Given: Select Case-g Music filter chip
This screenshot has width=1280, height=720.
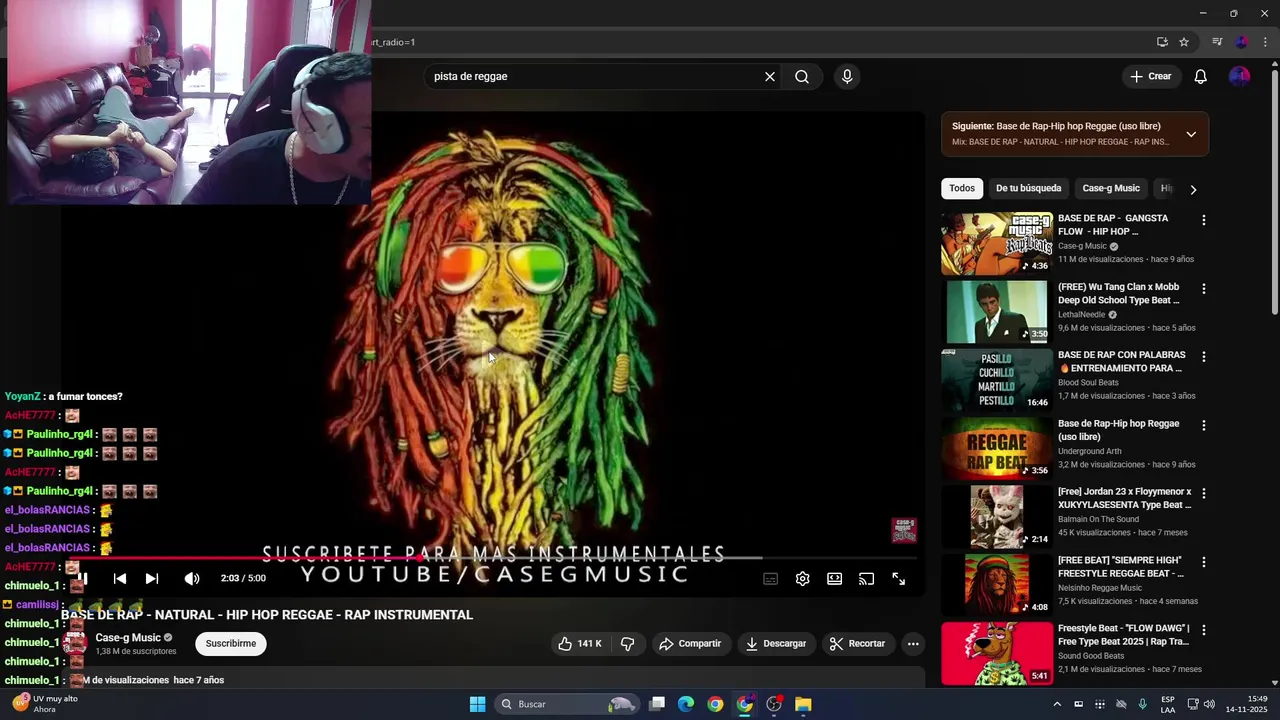Looking at the screenshot, I should (1111, 189).
